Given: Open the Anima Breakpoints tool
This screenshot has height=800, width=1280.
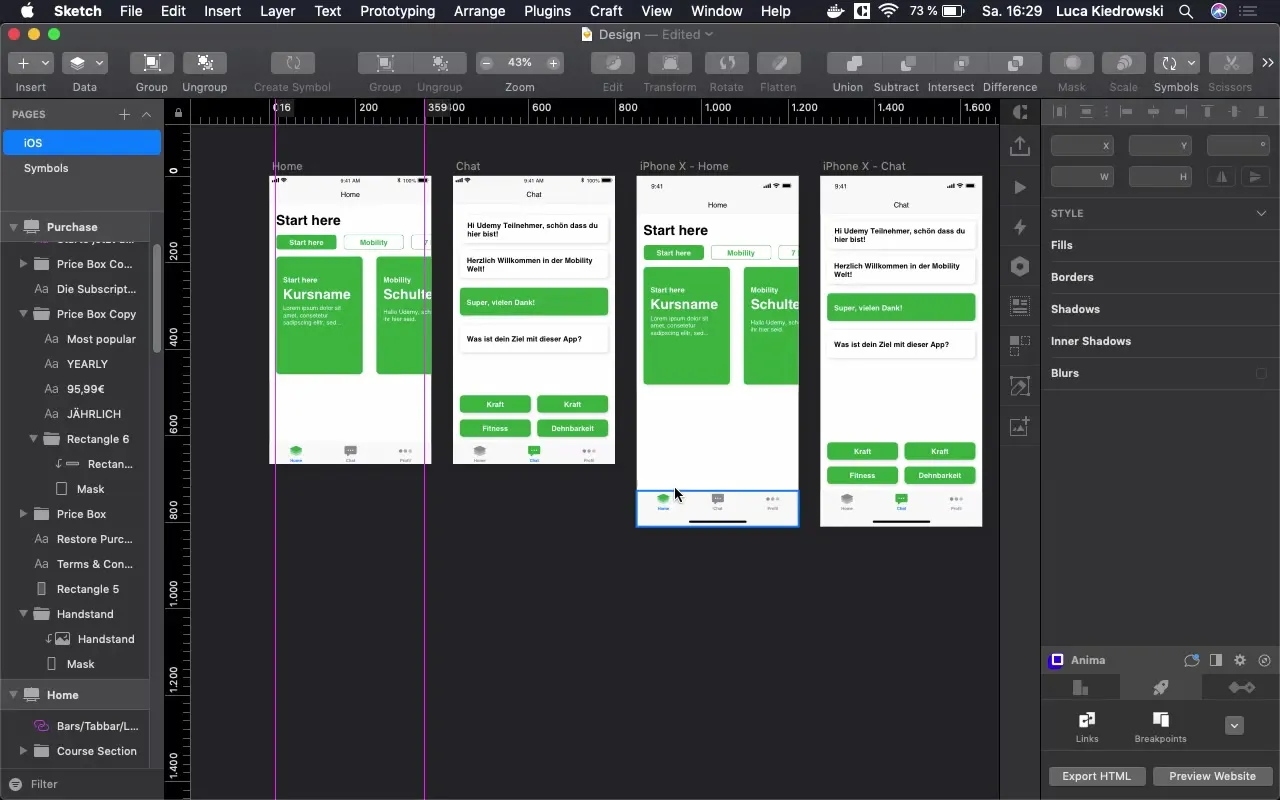Looking at the screenshot, I should (x=1160, y=727).
